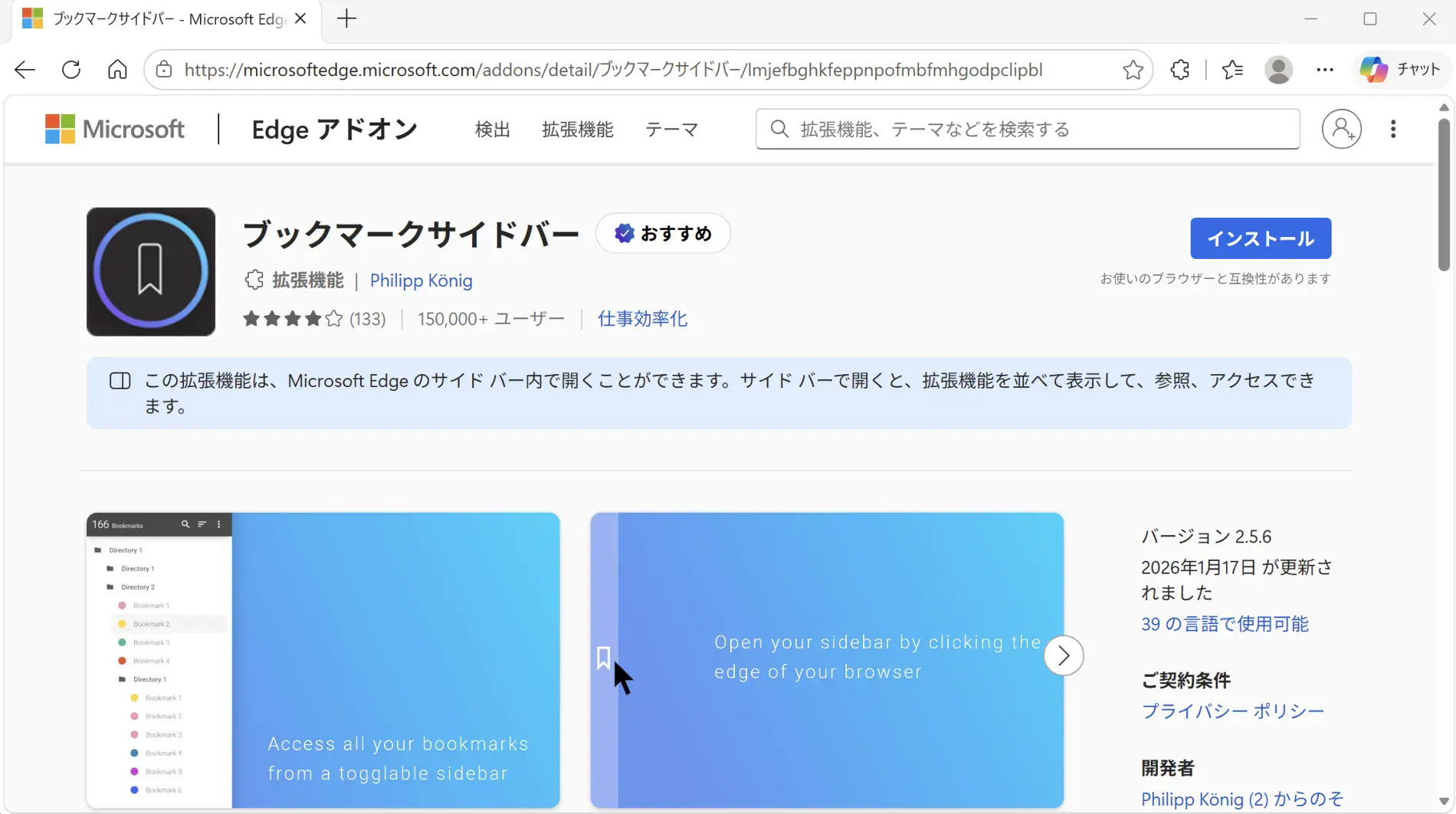Reload the current page

coord(71,70)
